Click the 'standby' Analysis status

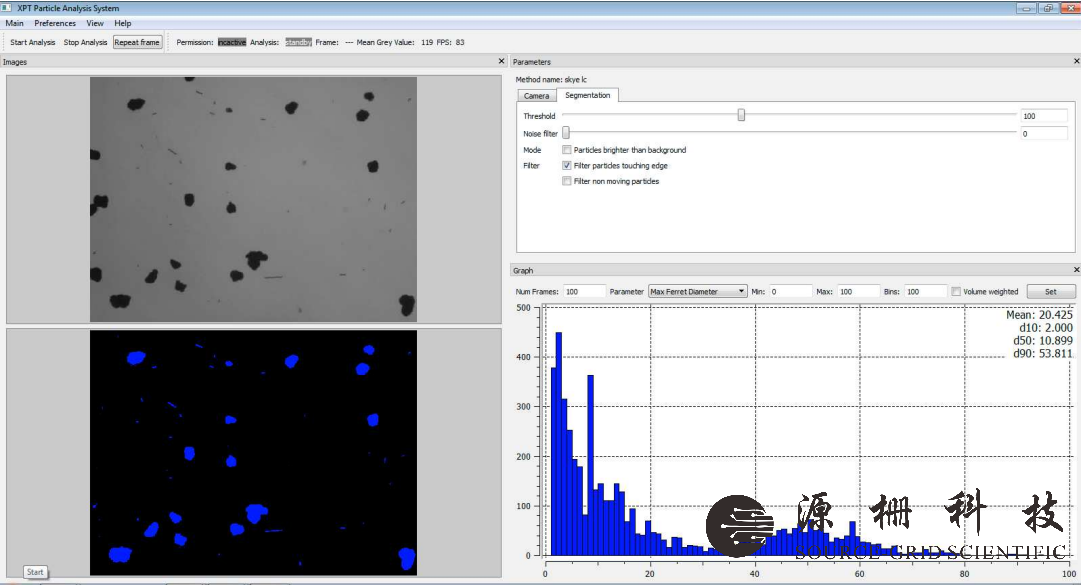(298, 42)
